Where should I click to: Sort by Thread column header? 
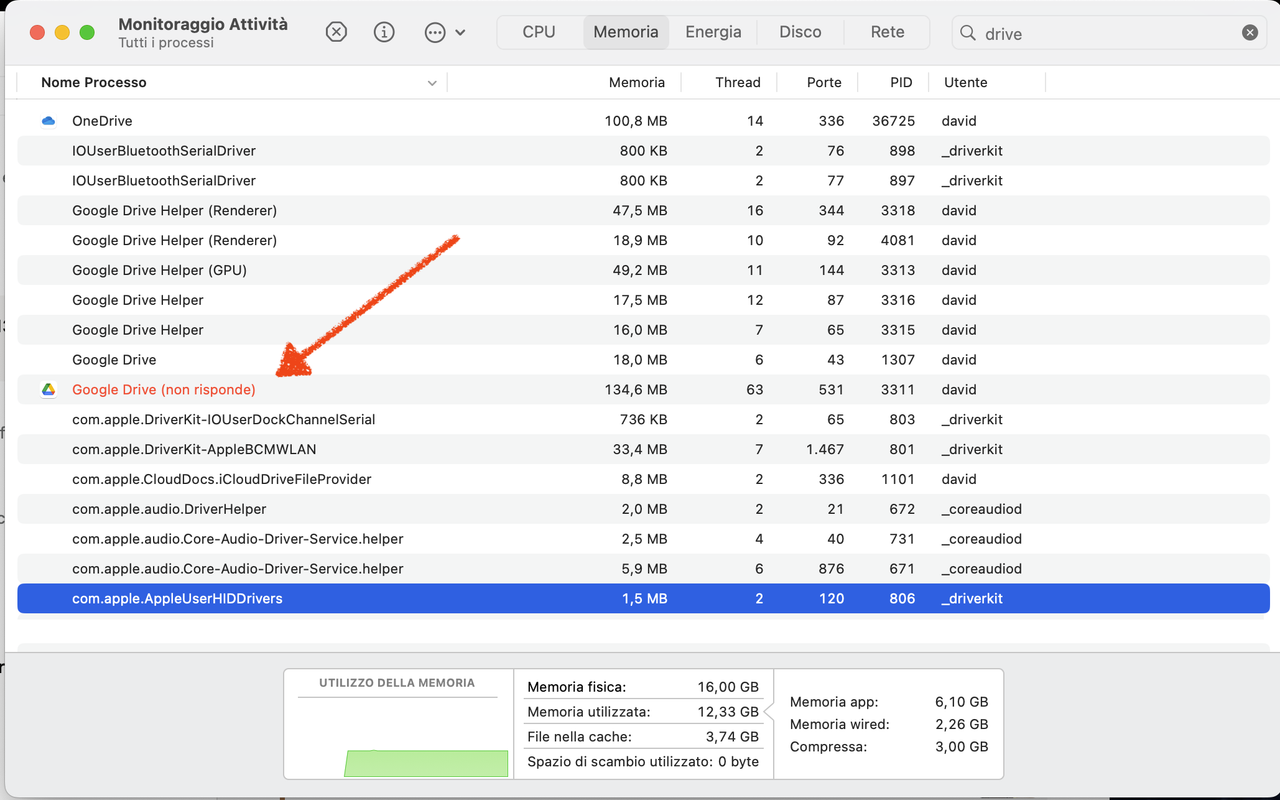pyautogui.click(x=738, y=82)
